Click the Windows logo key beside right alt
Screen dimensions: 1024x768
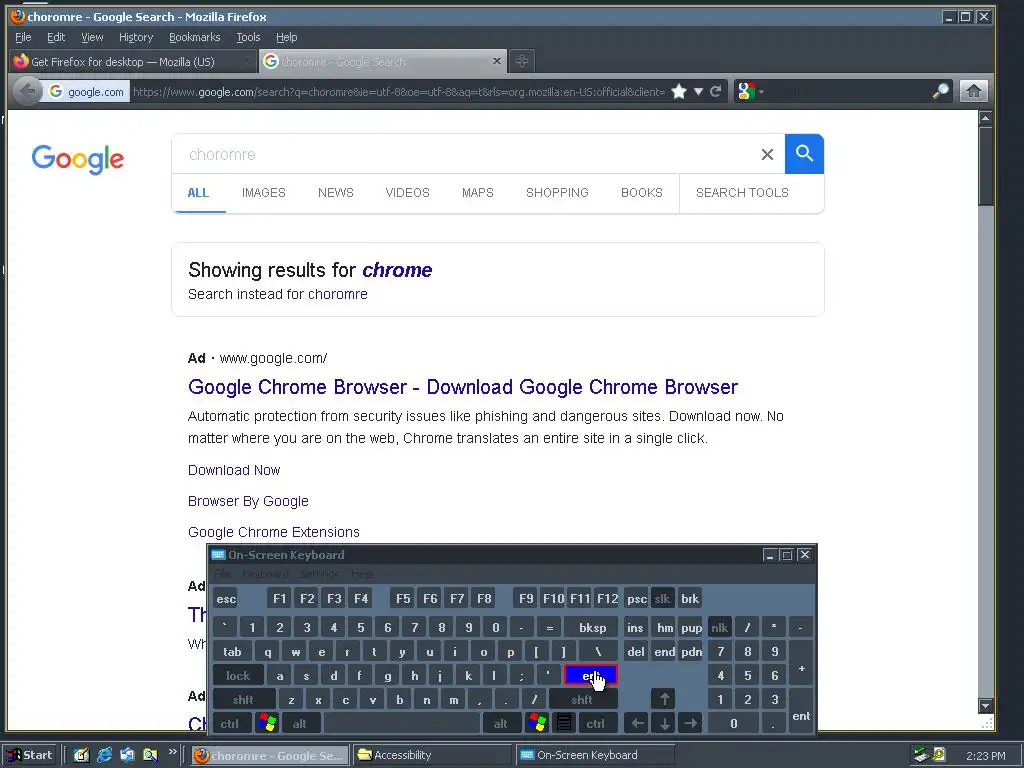click(x=537, y=723)
